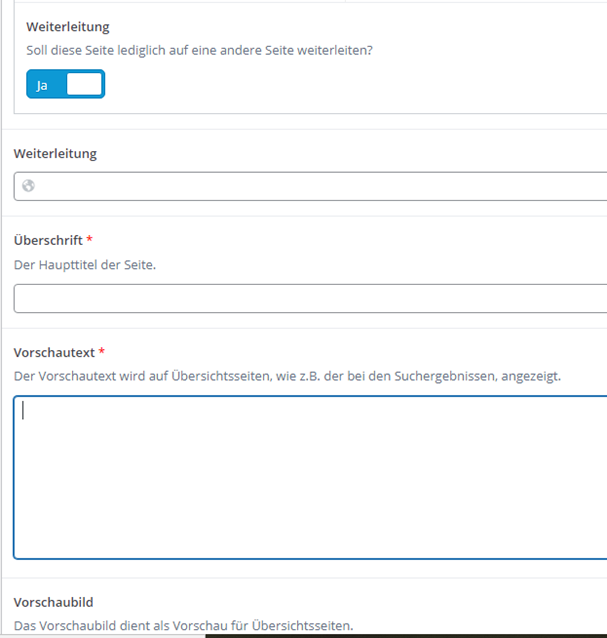
Task: Click the Vorschautext description about Übersichtsseiten
Action: tap(287, 376)
